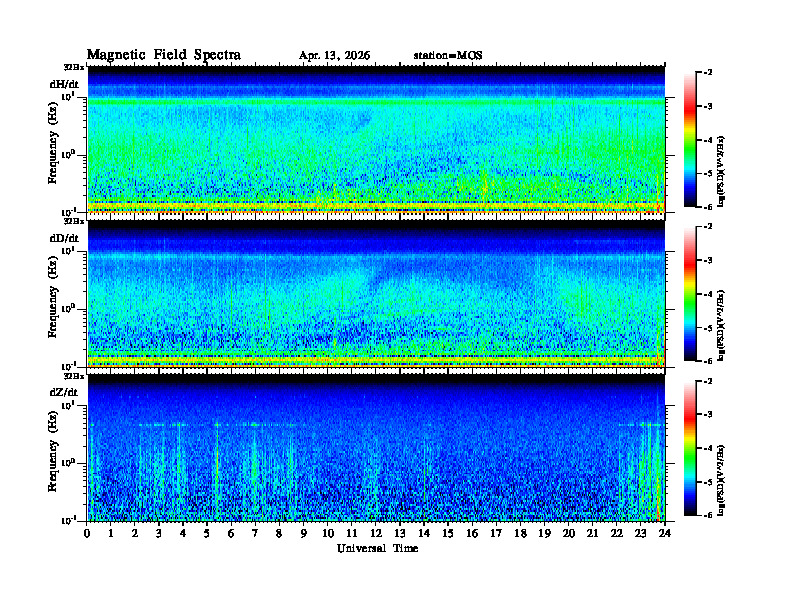Click the Universal Time axis title
792x612 pixels.
point(377,548)
